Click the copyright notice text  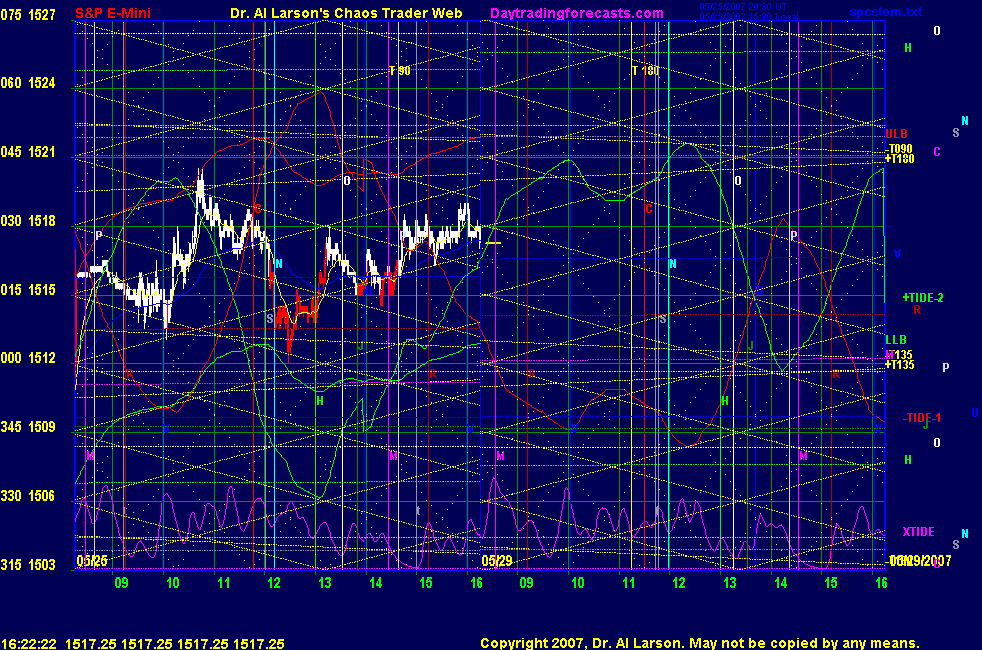700,643
